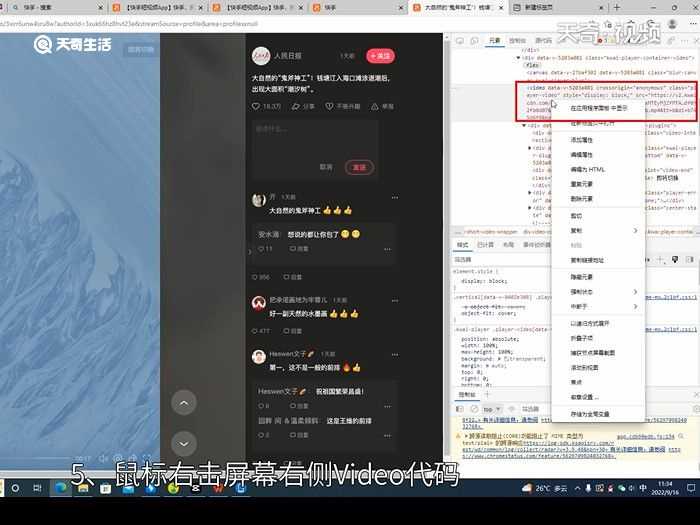This screenshot has height=525, width=700.
Task: Click 取消 in comment box
Action: click(x=326, y=167)
